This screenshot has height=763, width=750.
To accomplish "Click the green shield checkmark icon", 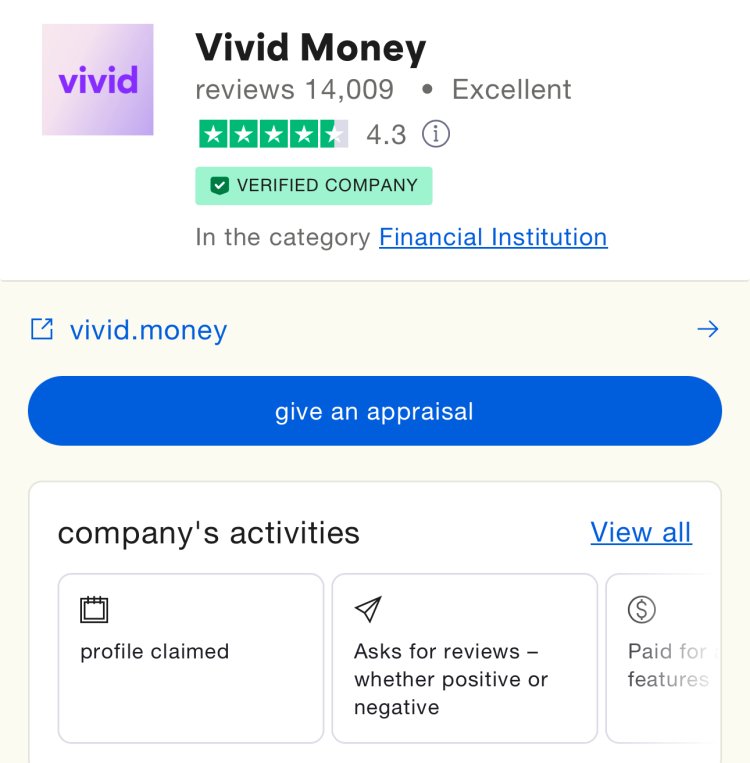I will [220, 185].
